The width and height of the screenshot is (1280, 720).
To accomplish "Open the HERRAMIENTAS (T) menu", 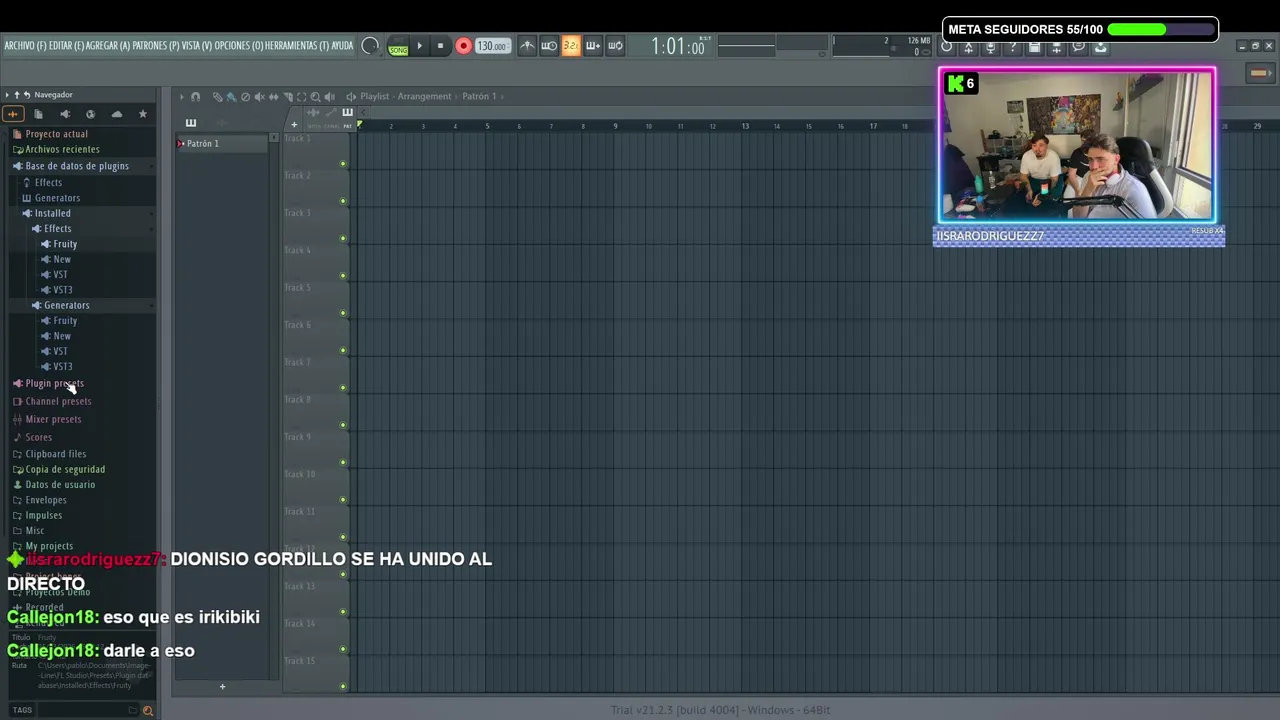I will [297, 46].
